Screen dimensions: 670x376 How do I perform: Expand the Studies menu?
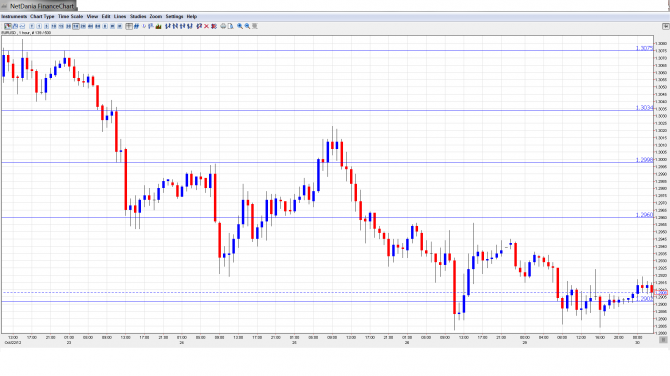click(138, 16)
